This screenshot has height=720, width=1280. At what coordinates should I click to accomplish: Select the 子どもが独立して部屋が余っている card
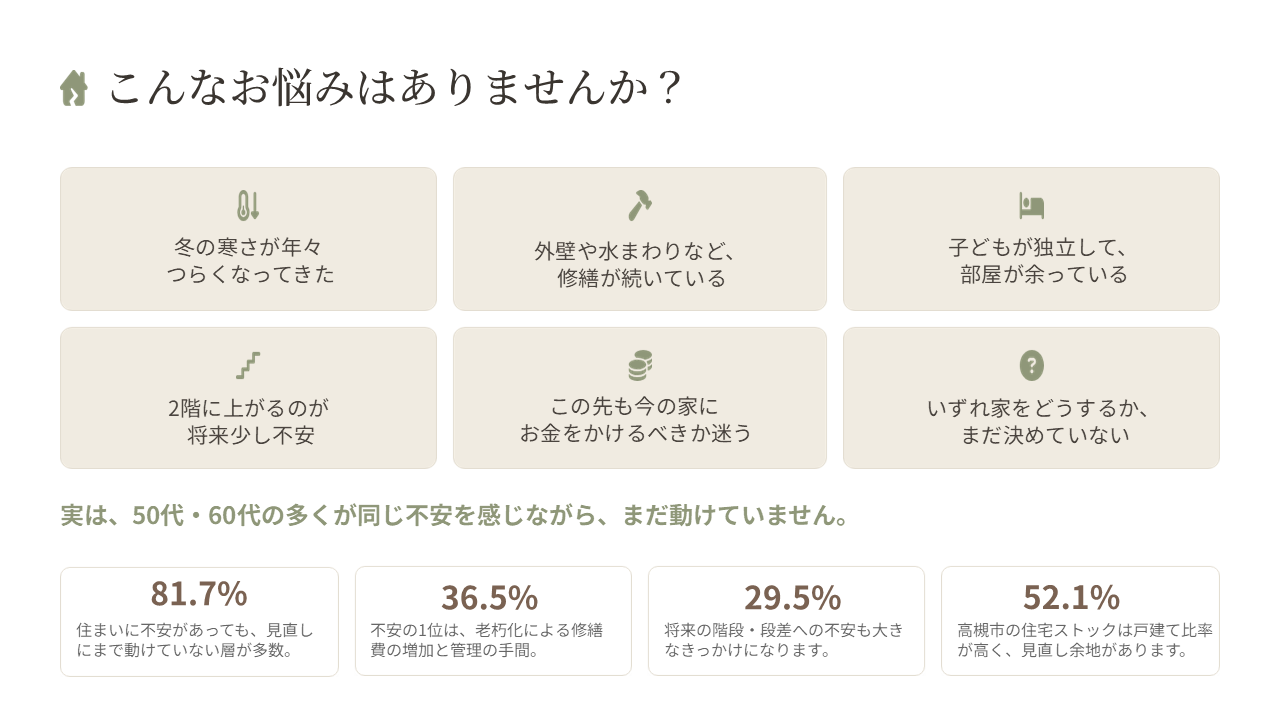[x=1031, y=239]
